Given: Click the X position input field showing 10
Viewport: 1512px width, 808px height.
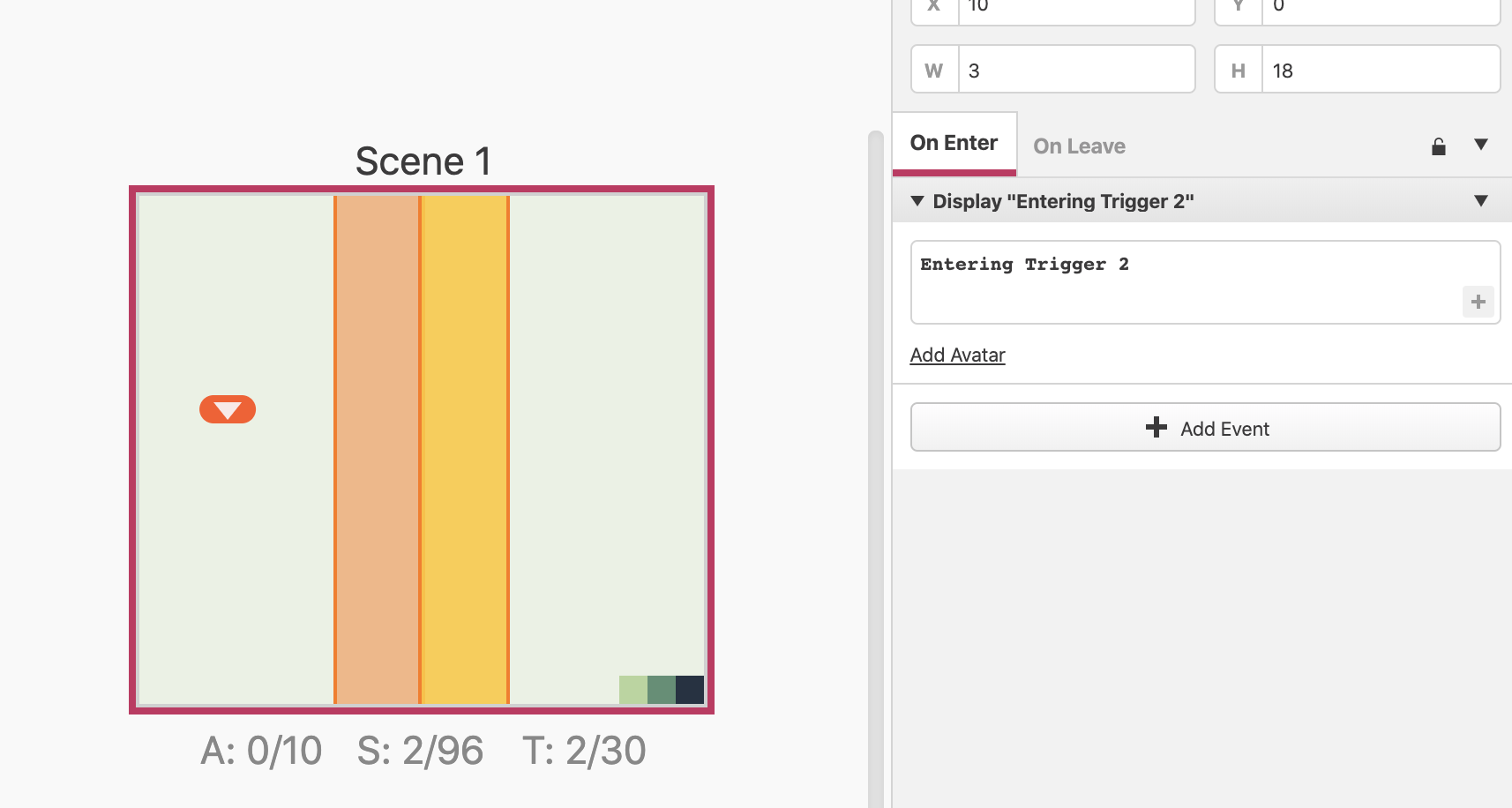Looking at the screenshot, I should (1076, 7).
